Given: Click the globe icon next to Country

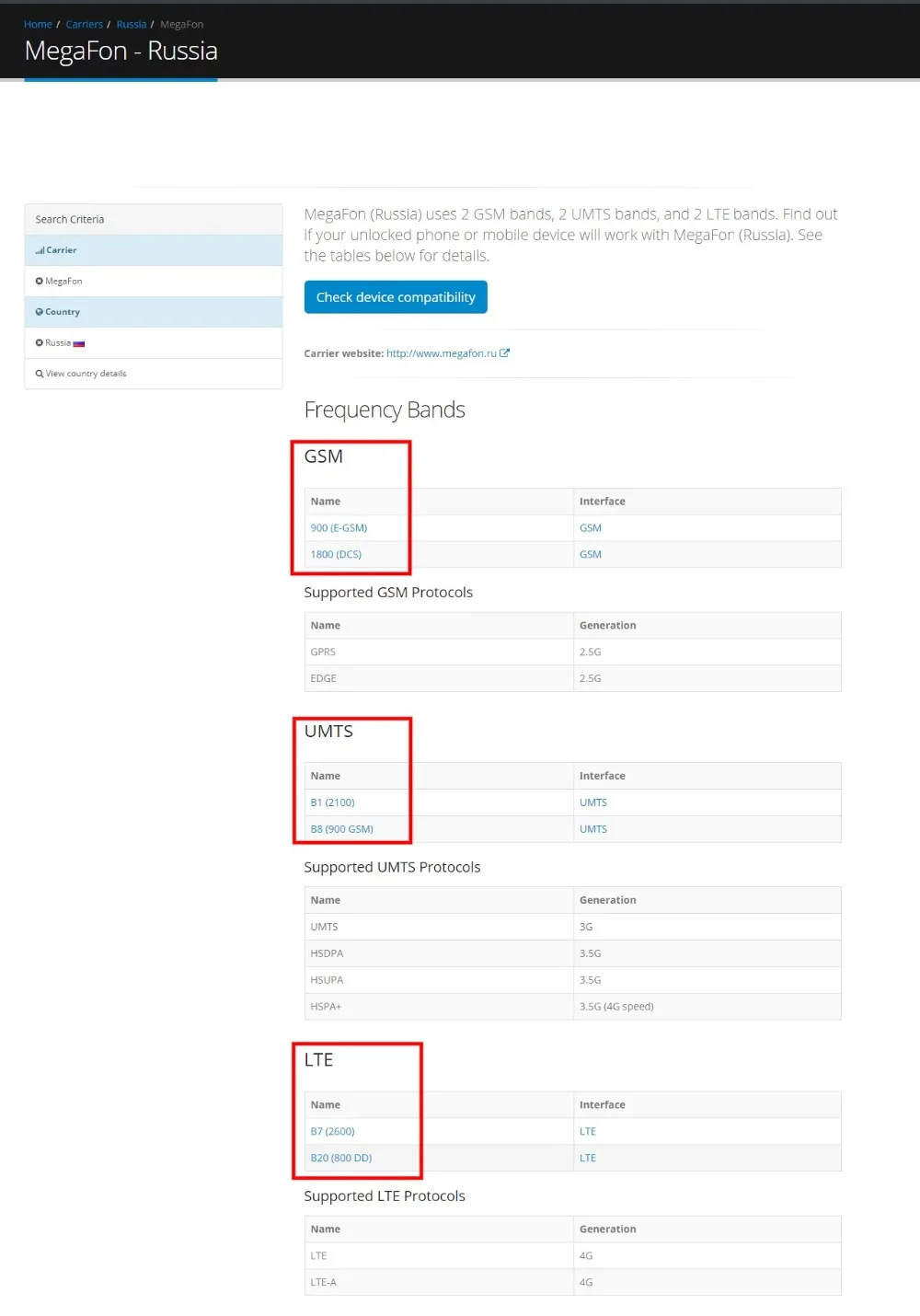Looking at the screenshot, I should [40, 312].
